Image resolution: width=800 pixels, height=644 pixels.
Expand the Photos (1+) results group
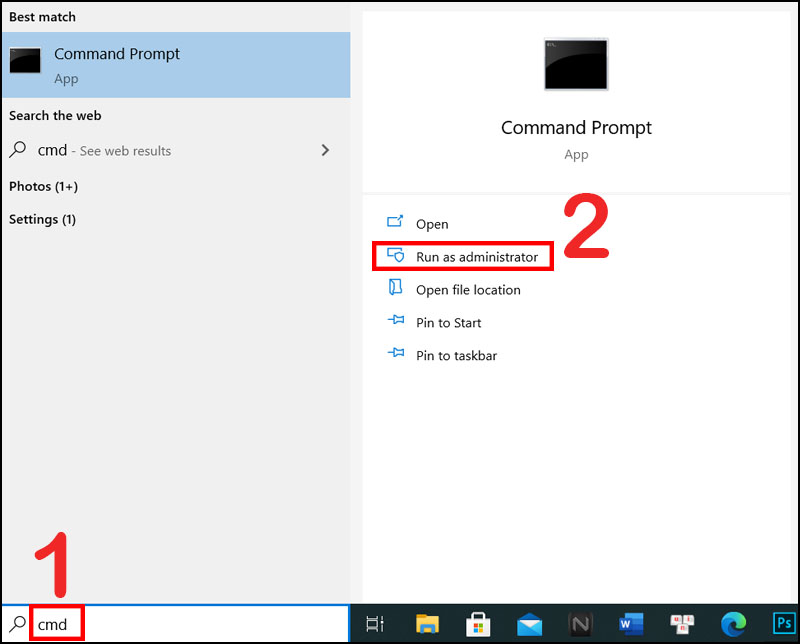pyautogui.click(x=43, y=186)
